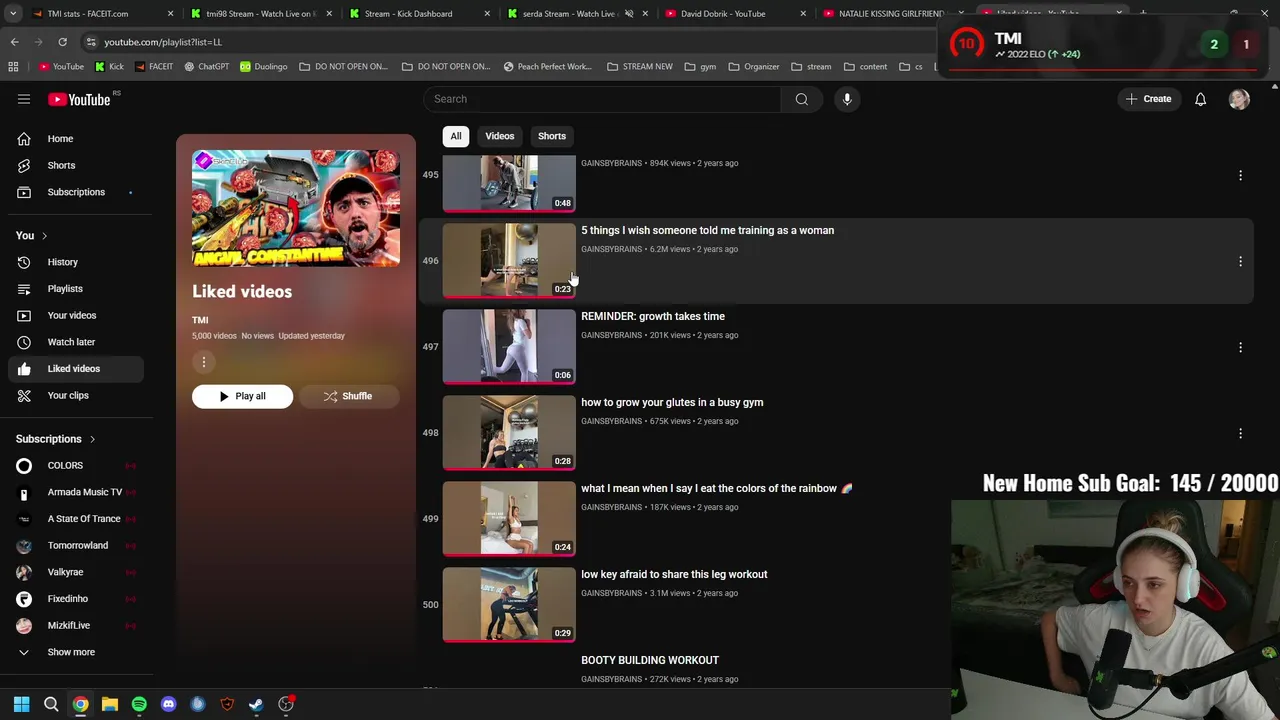Click the Play all button

(242, 396)
